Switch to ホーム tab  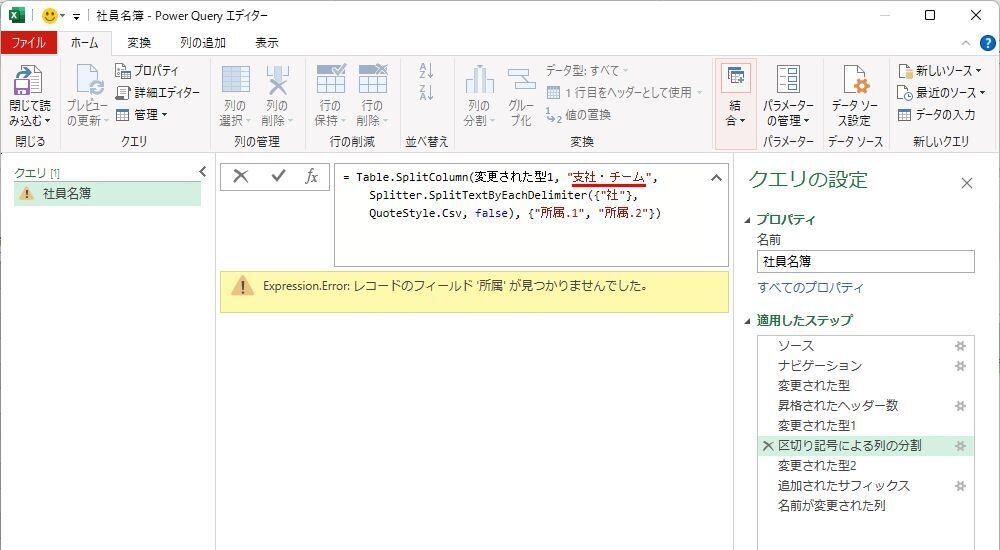84,43
